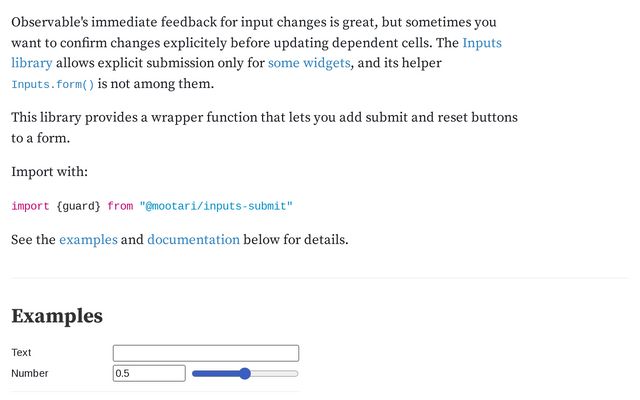The image size is (640, 400).
Task: Open the documentation link
Action: click(x=193, y=240)
